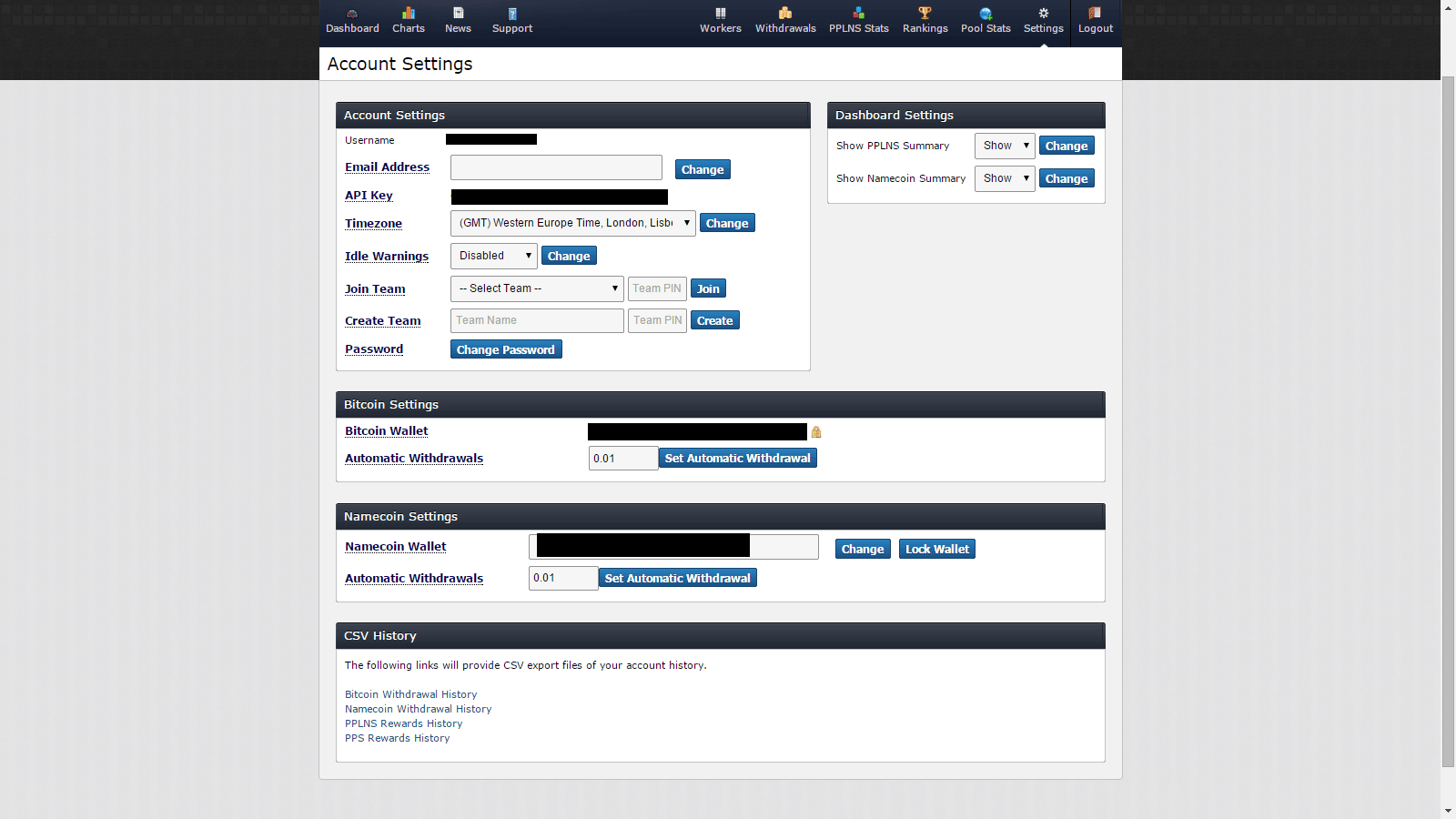Viewport: 1456px width, 819px height.
Task: Click Bitcoin Automatic Withdrawals label link
Action: pos(414,459)
